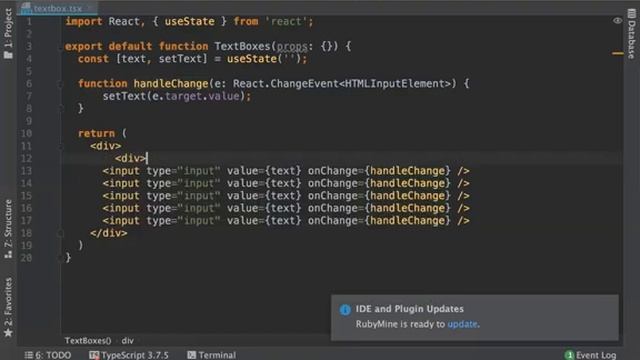Screen dimensions: 640x360
Task: Click type="input" on line 16
Action: point(183,208)
